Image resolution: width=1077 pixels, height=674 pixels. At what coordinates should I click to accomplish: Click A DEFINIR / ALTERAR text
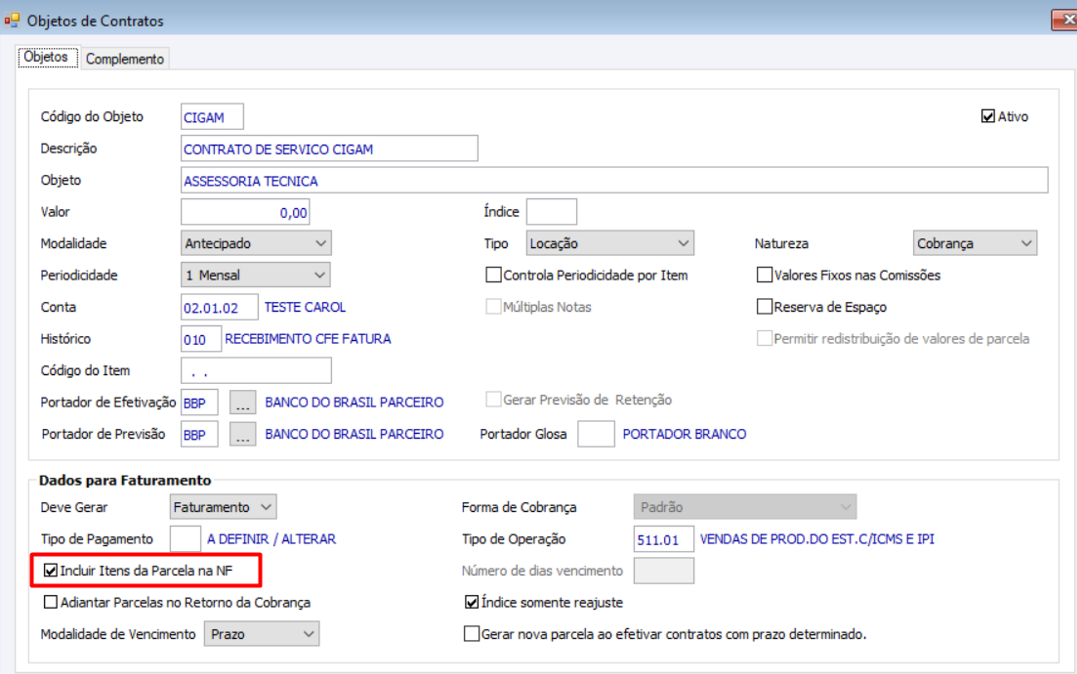coord(271,539)
